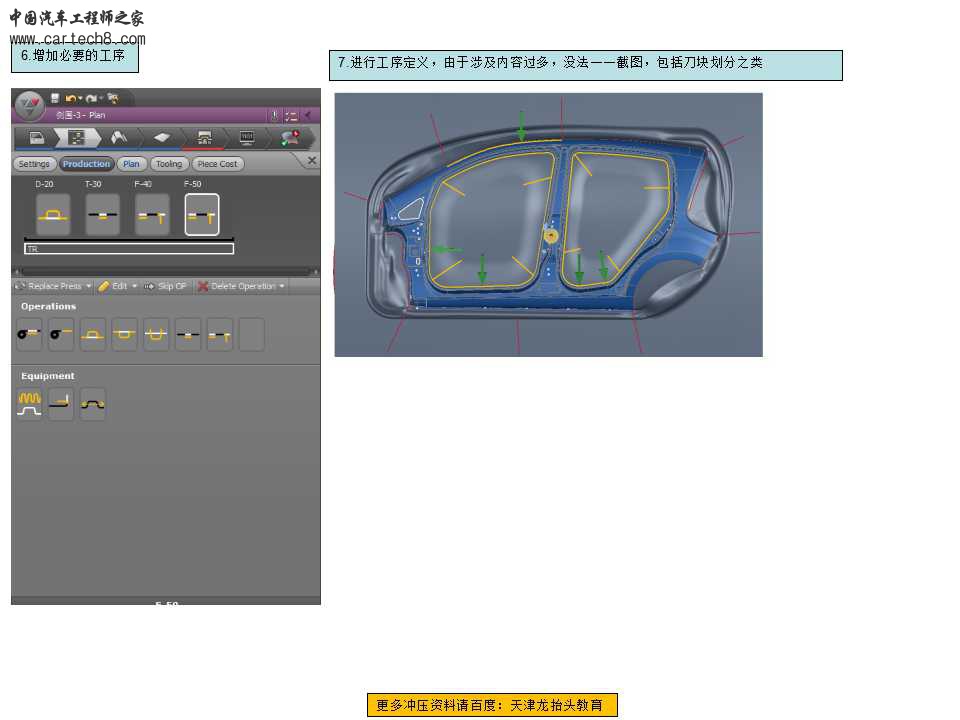
Task: Select the highlighted Plan stage icon
Action: (x=77, y=138)
